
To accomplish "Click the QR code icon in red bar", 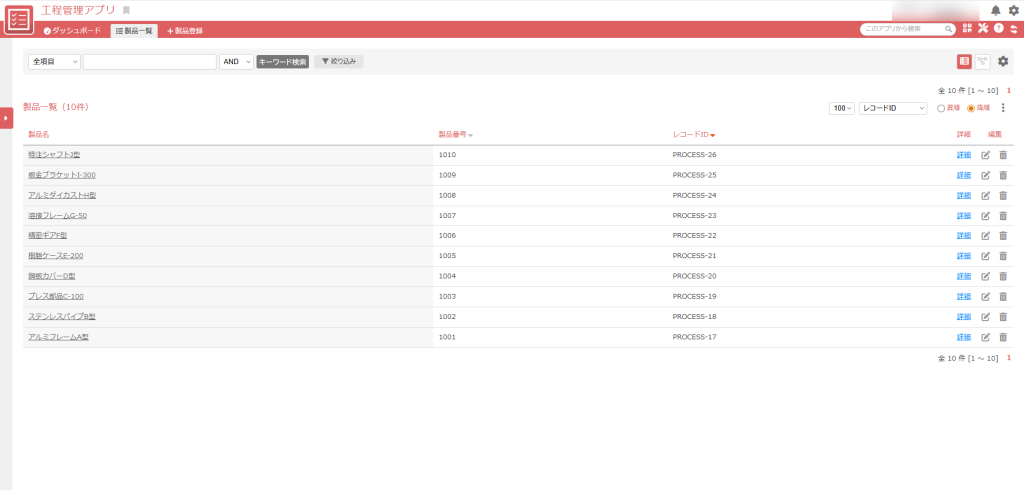I will [x=968, y=29].
